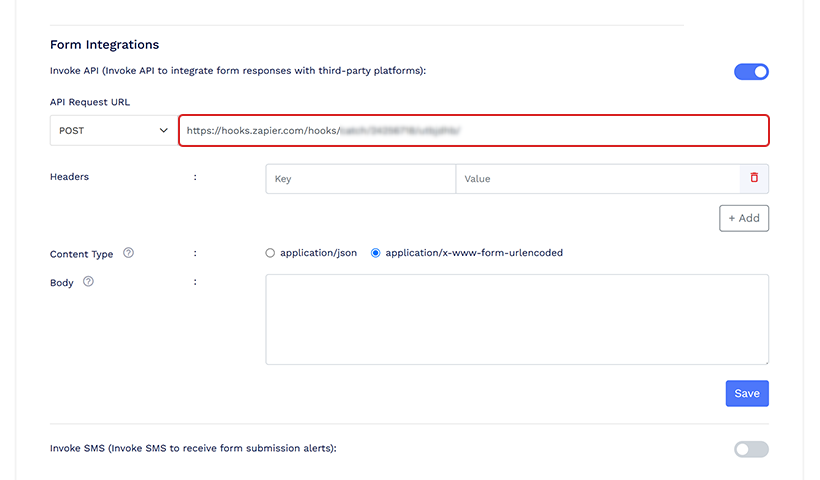Screen dimensions: 820x480
Task: Click inside the Body text area
Action: pyautogui.click(x=516, y=319)
